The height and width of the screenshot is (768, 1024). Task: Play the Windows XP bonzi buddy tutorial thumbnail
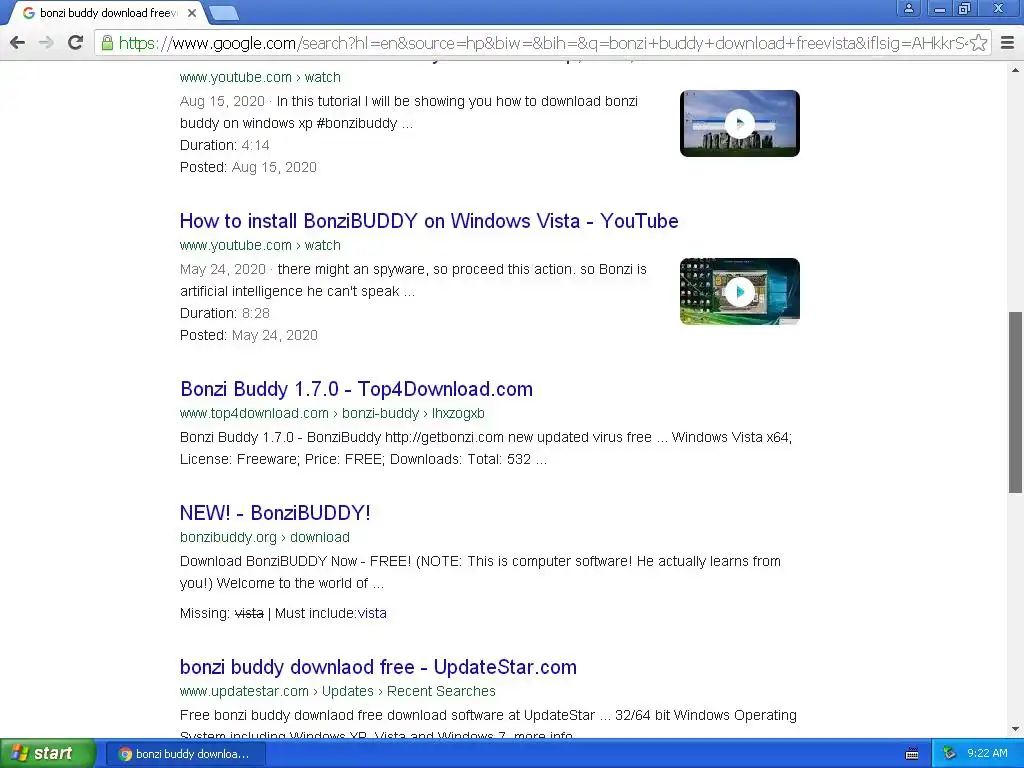coord(739,123)
